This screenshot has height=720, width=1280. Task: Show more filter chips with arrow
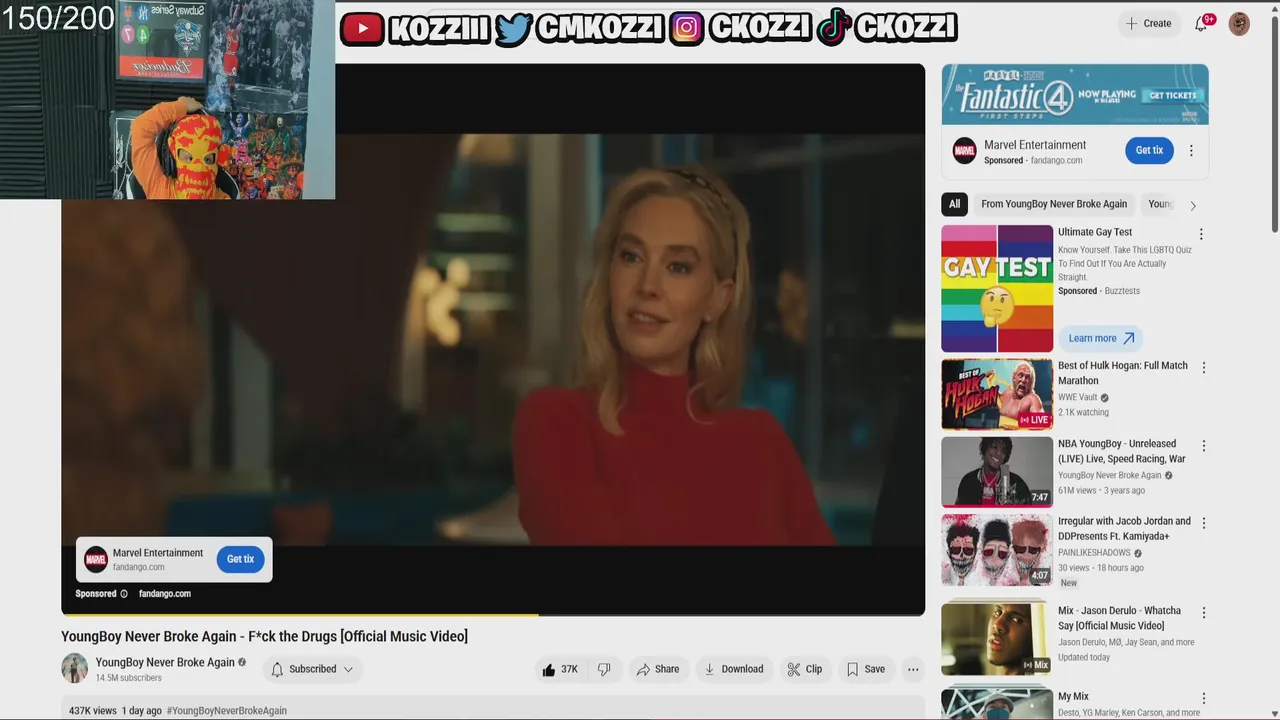pyautogui.click(x=1192, y=205)
